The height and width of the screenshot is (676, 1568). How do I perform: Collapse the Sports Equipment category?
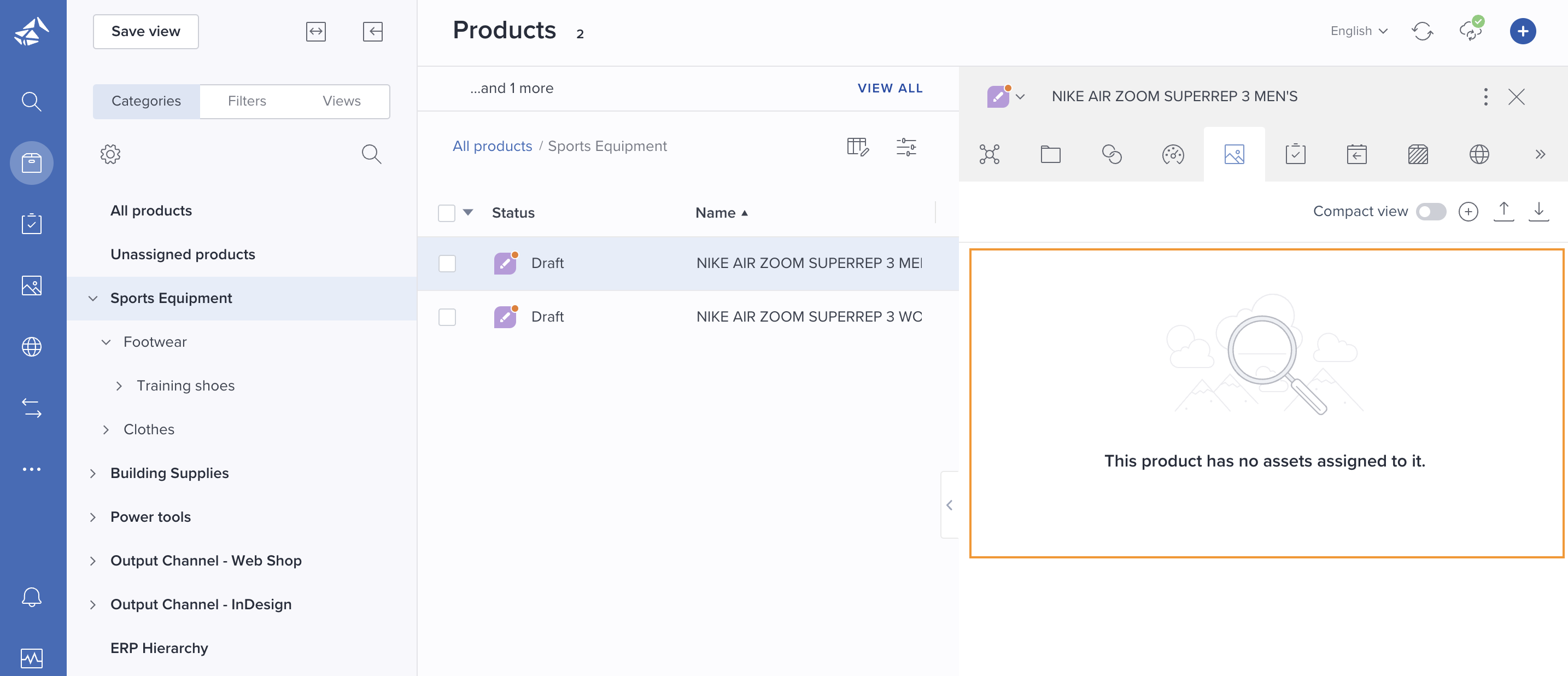pos(93,299)
